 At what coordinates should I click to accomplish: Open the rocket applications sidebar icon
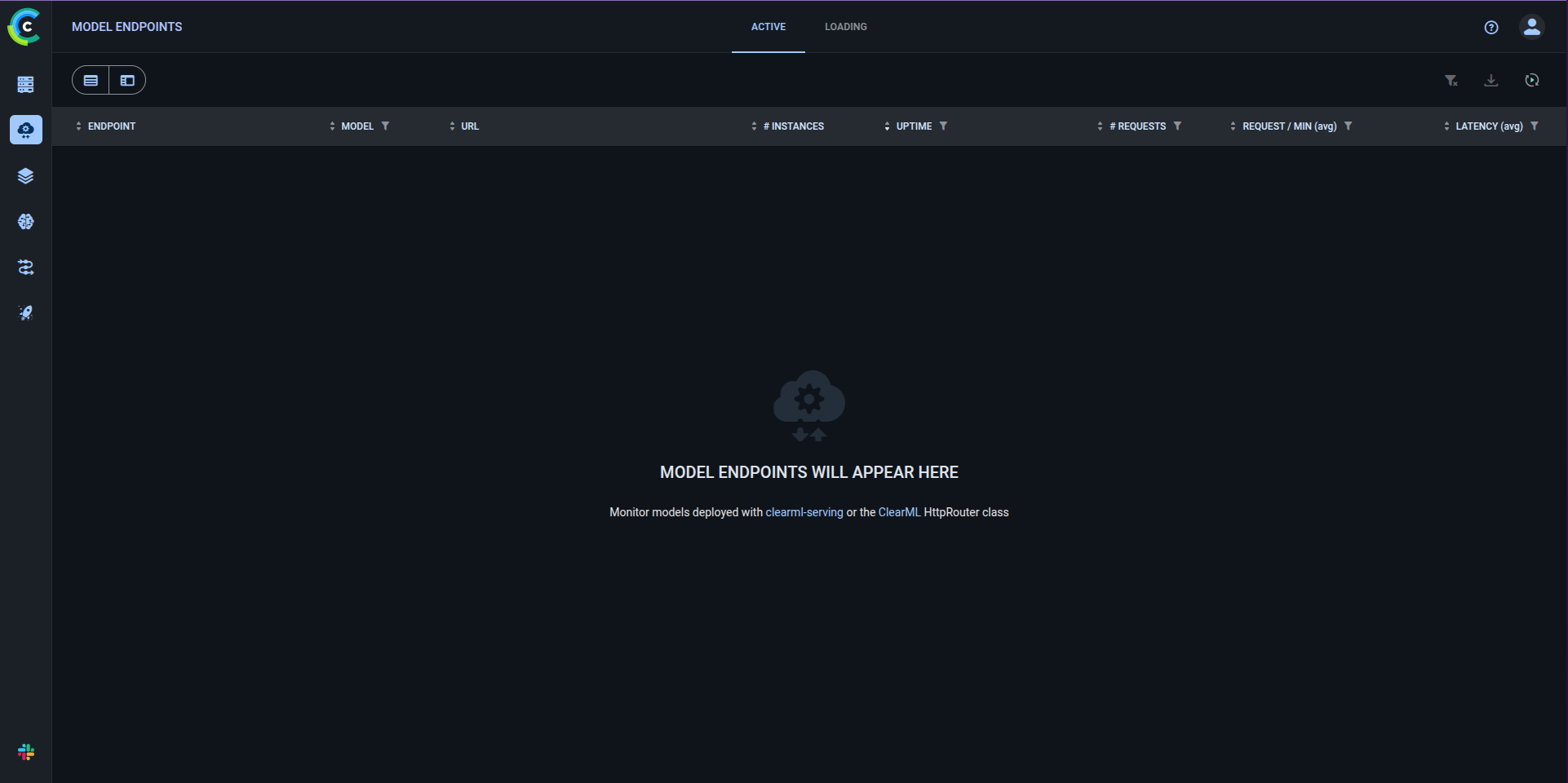tap(26, 312)
